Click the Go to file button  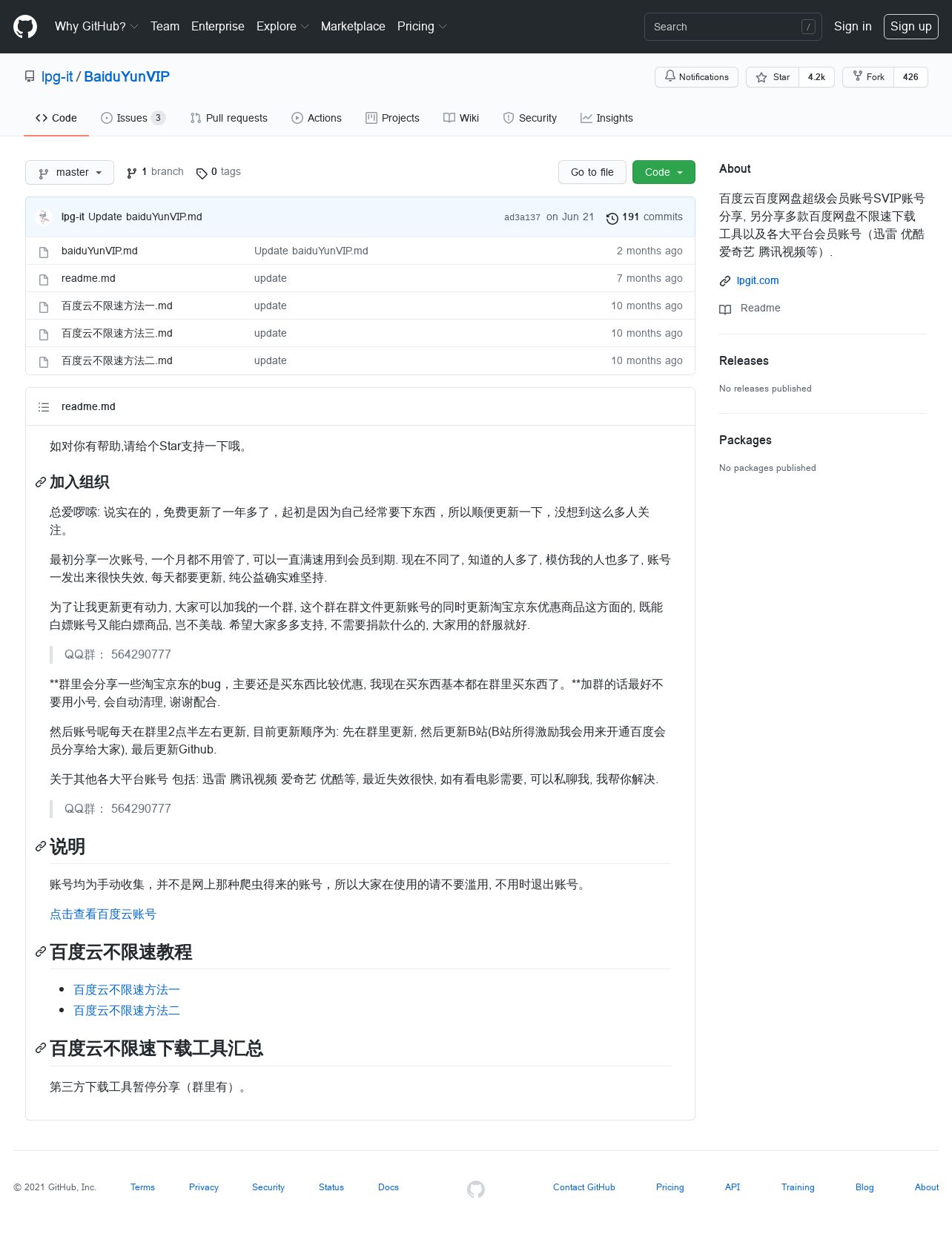592,172
